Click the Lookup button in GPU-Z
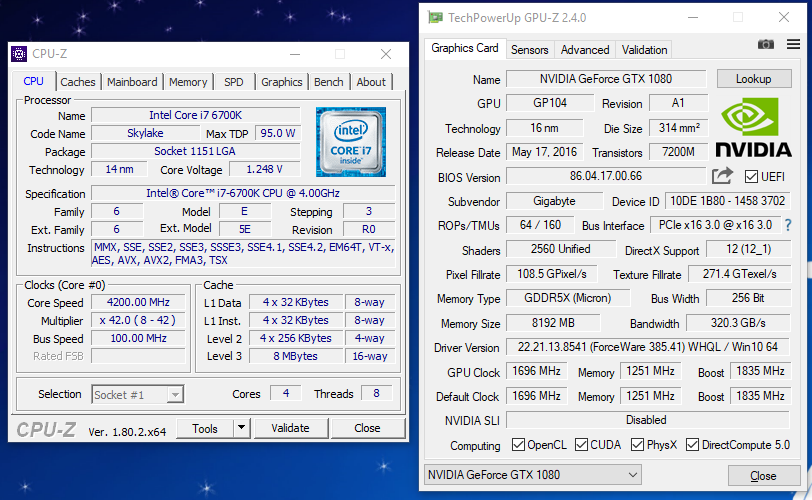The height and width of the screenshot is (500, 812). pyautogui.click(x=753, y=79)
